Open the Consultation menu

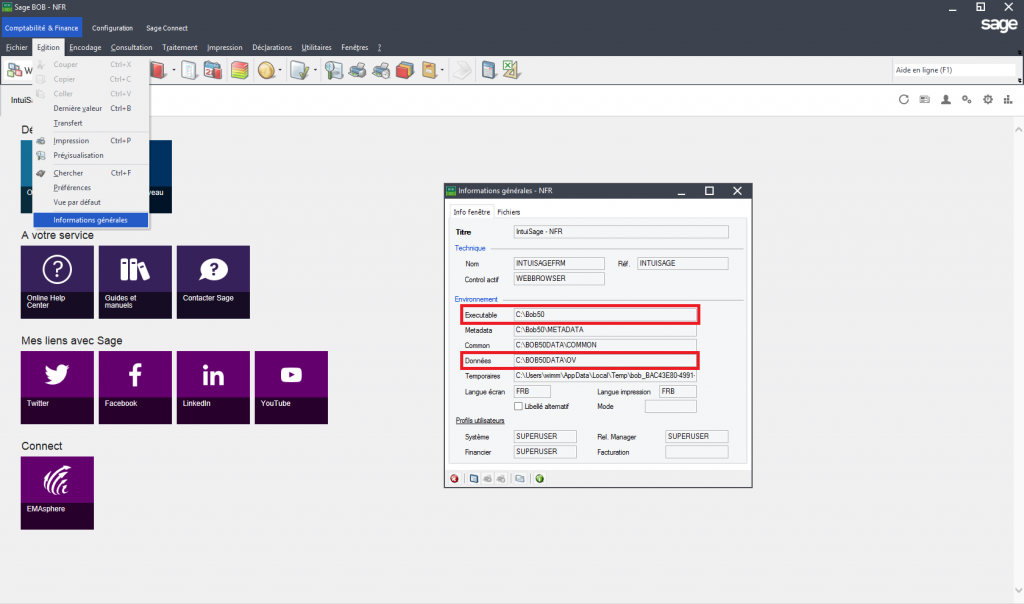131,47
